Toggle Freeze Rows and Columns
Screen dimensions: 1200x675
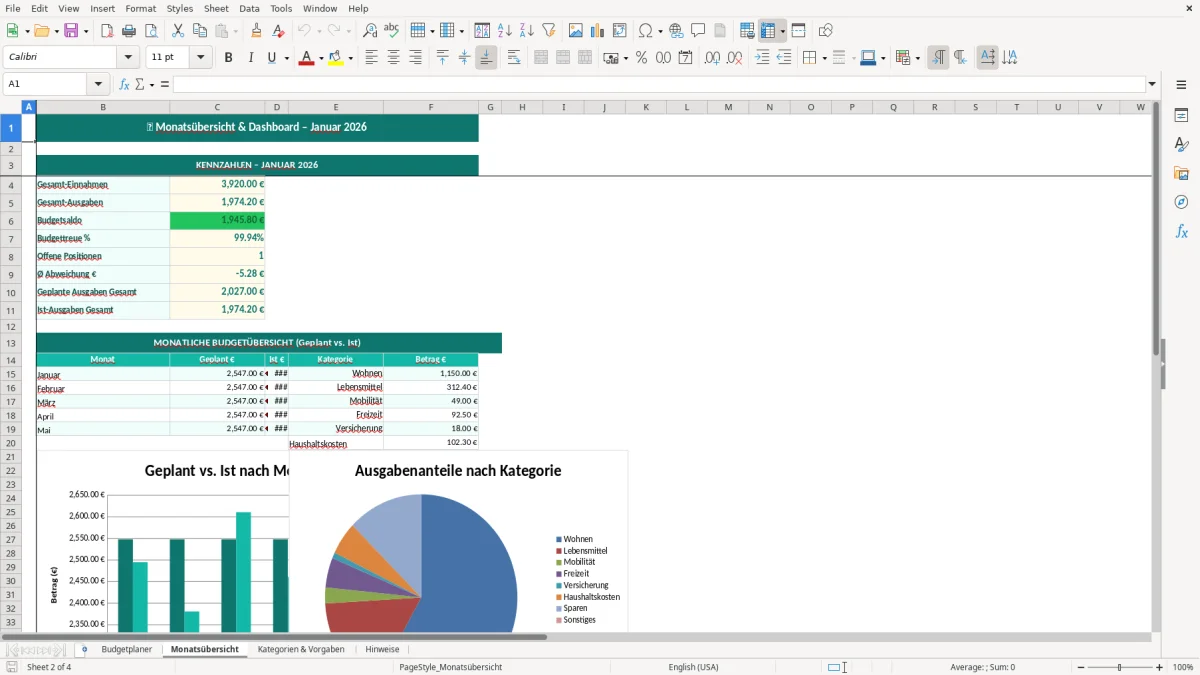pos(768,31)
